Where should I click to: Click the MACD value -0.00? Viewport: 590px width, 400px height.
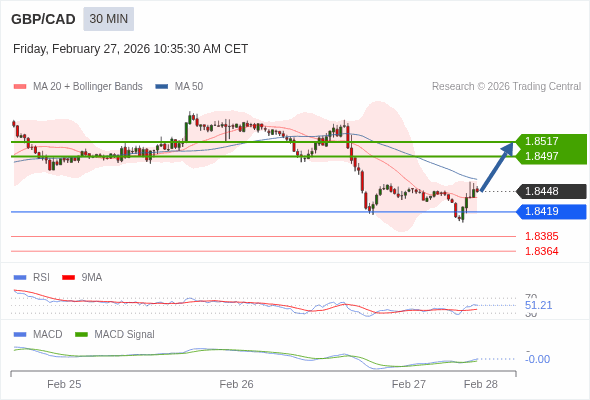pyautogui.click(x=537, y=359)
